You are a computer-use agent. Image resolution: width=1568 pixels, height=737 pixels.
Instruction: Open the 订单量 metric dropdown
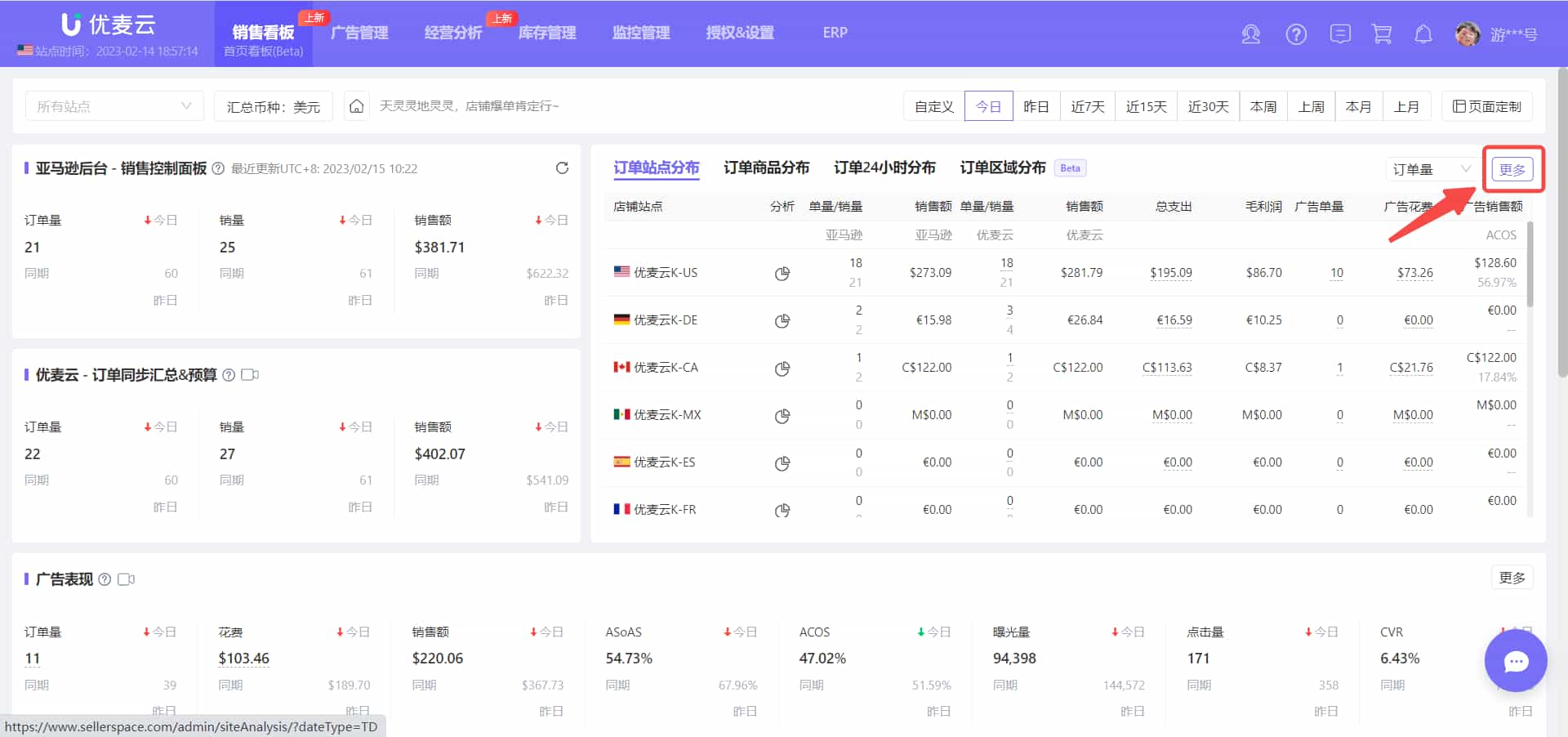tap(1431, 169)
